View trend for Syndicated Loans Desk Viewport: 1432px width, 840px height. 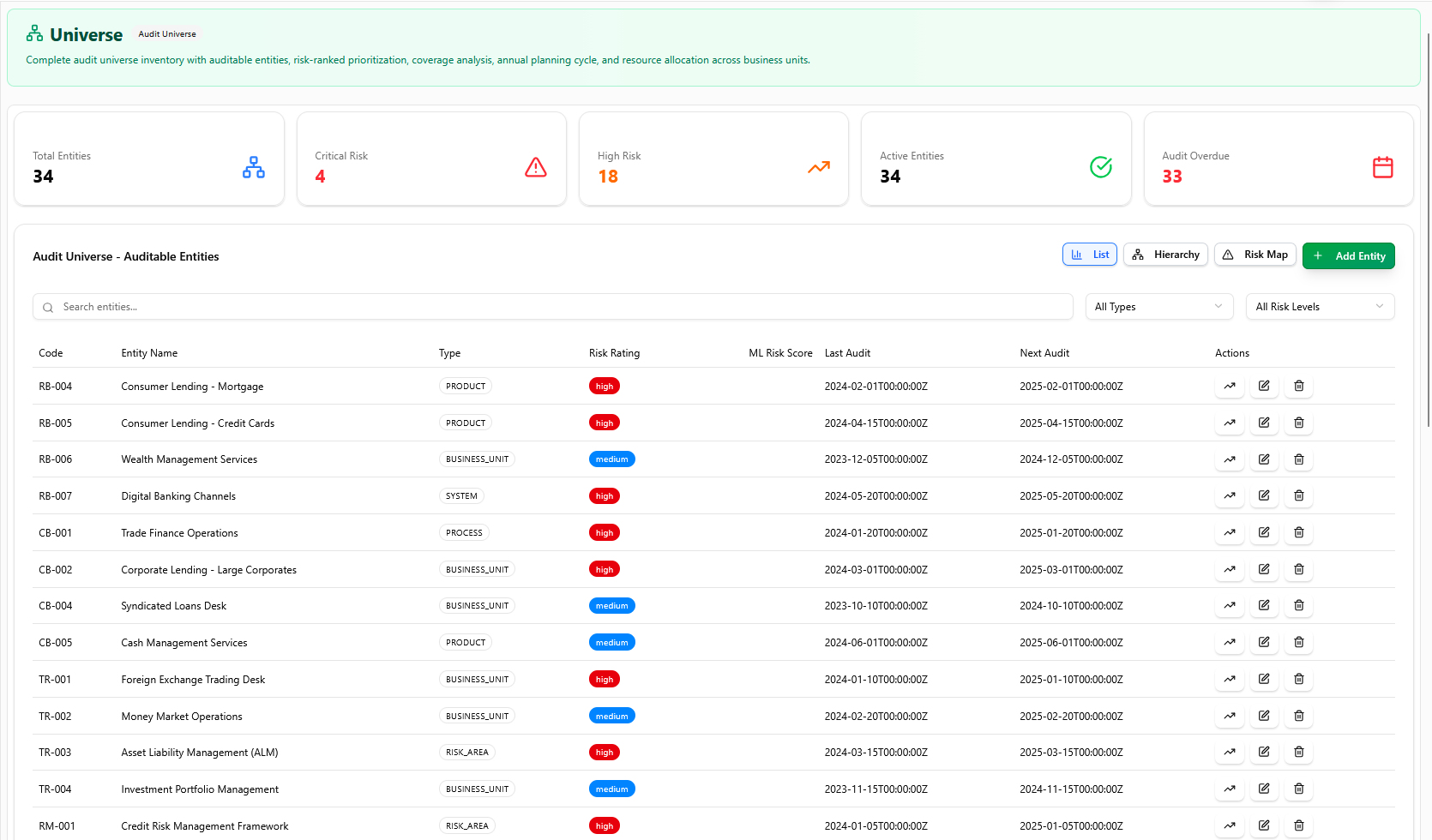pyautogui.click(x=1229, y=606)
